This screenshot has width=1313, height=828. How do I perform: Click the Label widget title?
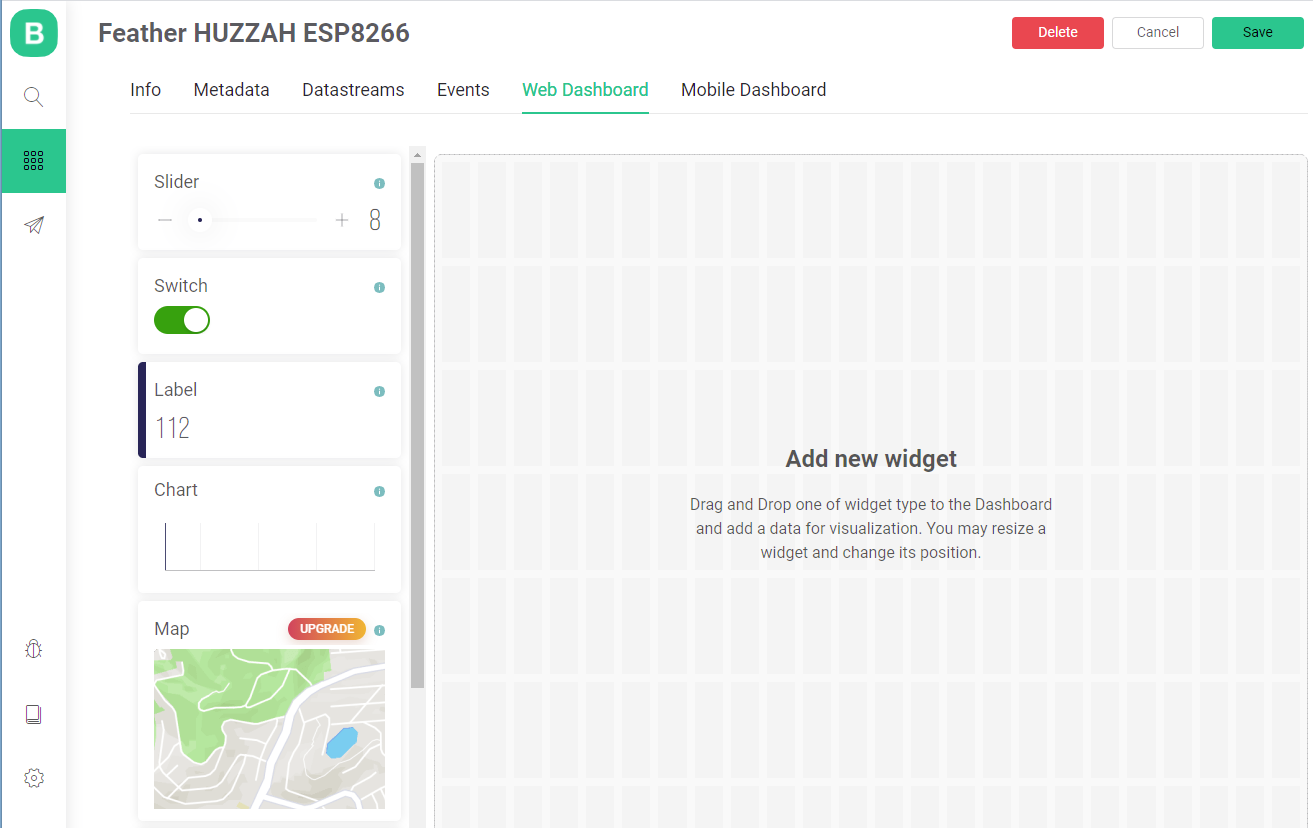175,390
